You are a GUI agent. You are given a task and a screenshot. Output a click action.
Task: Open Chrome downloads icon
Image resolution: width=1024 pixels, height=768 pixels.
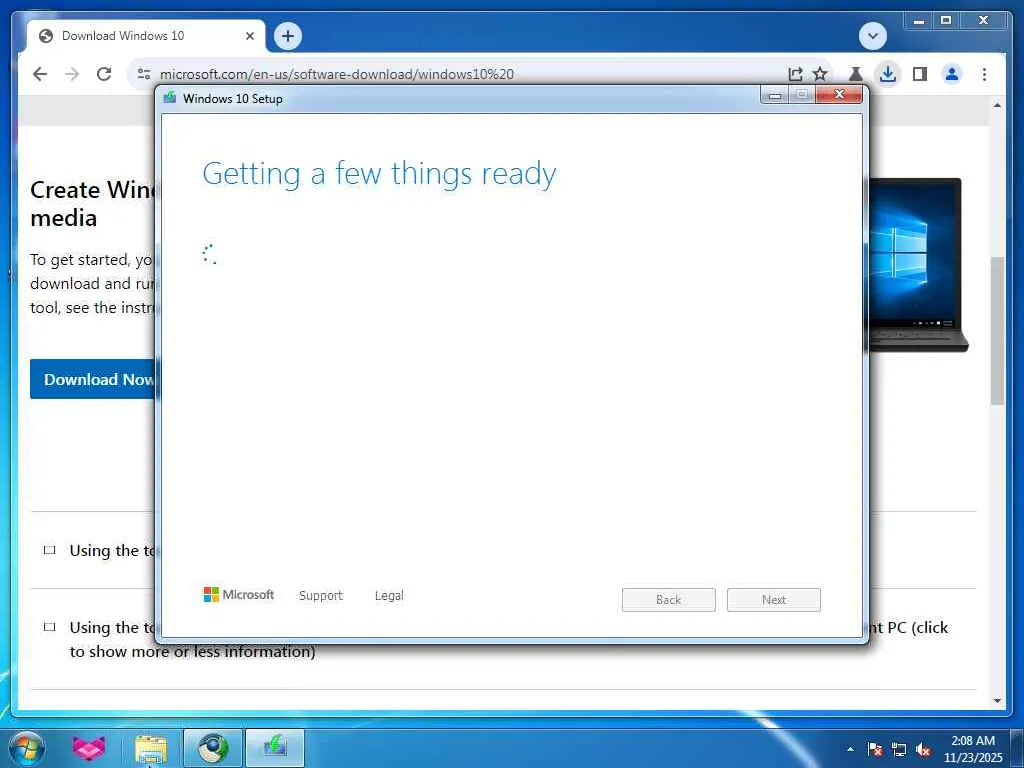click(888, 74)
